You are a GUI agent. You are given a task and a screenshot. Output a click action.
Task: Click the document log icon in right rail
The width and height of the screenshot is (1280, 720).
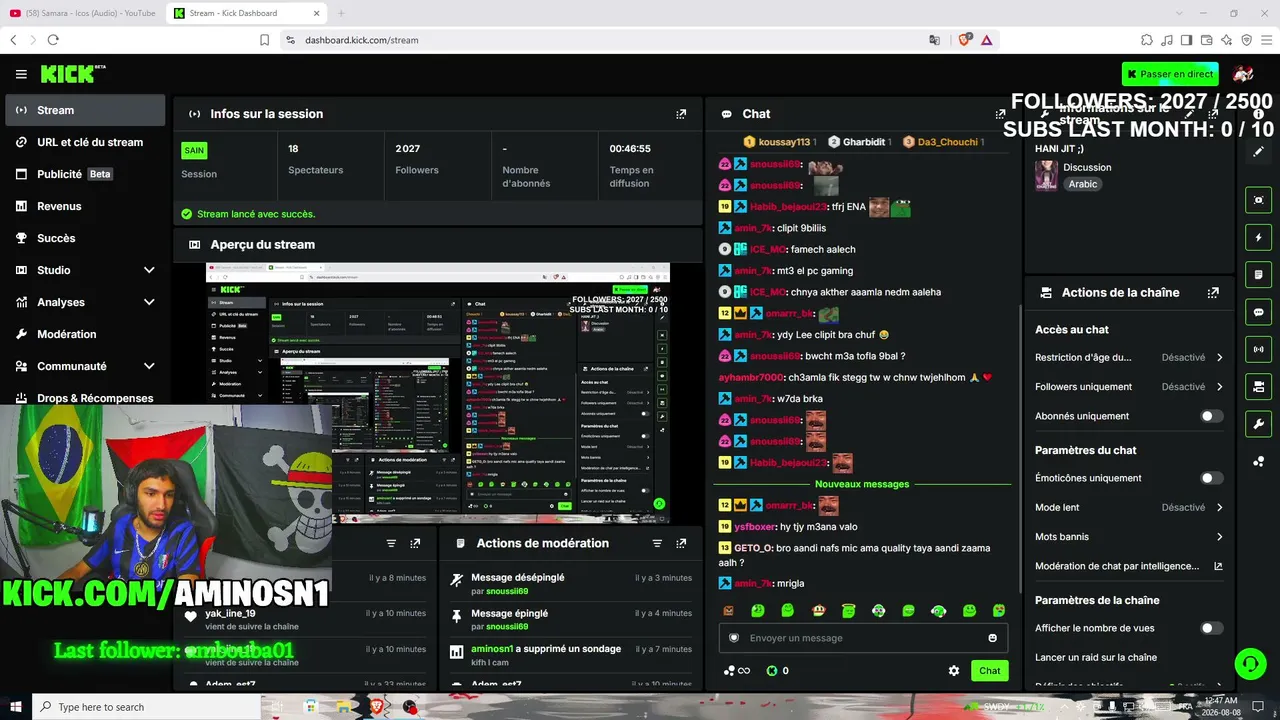coord(1259,274)
